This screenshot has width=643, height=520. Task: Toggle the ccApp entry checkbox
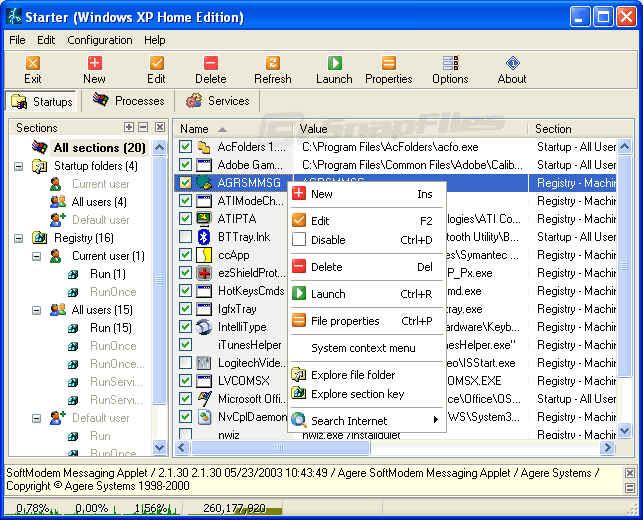coord(185,255)
